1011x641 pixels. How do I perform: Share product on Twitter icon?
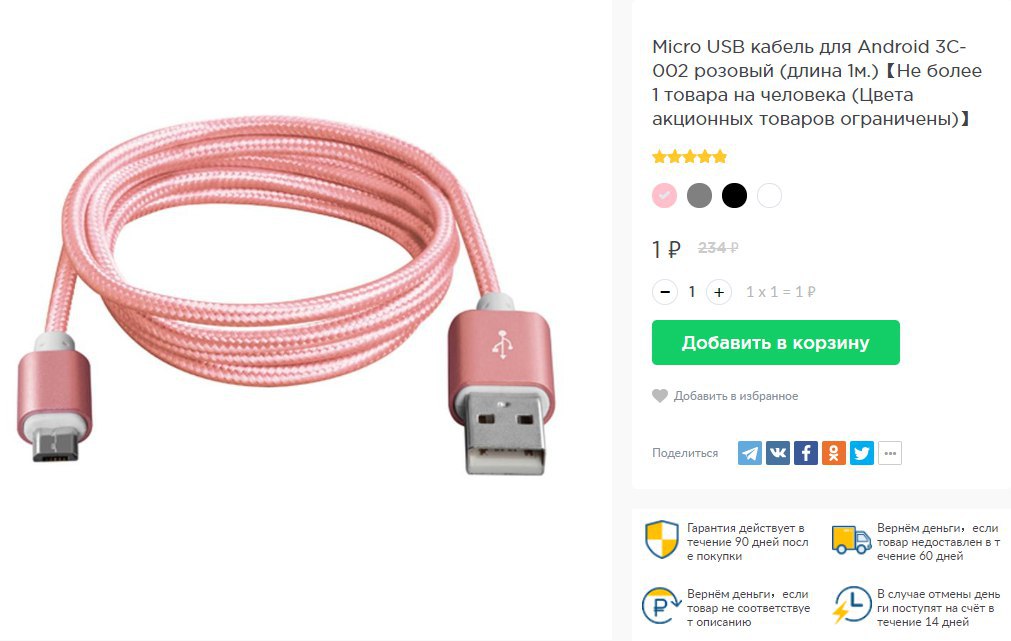click(x=862, y=453)
